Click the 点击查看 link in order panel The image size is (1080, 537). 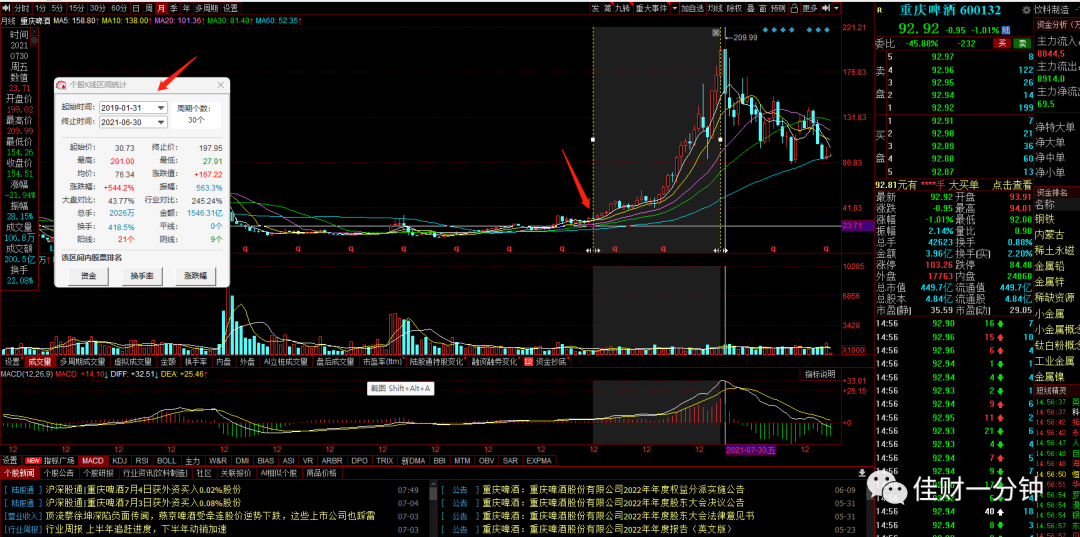coord(1012,185)
